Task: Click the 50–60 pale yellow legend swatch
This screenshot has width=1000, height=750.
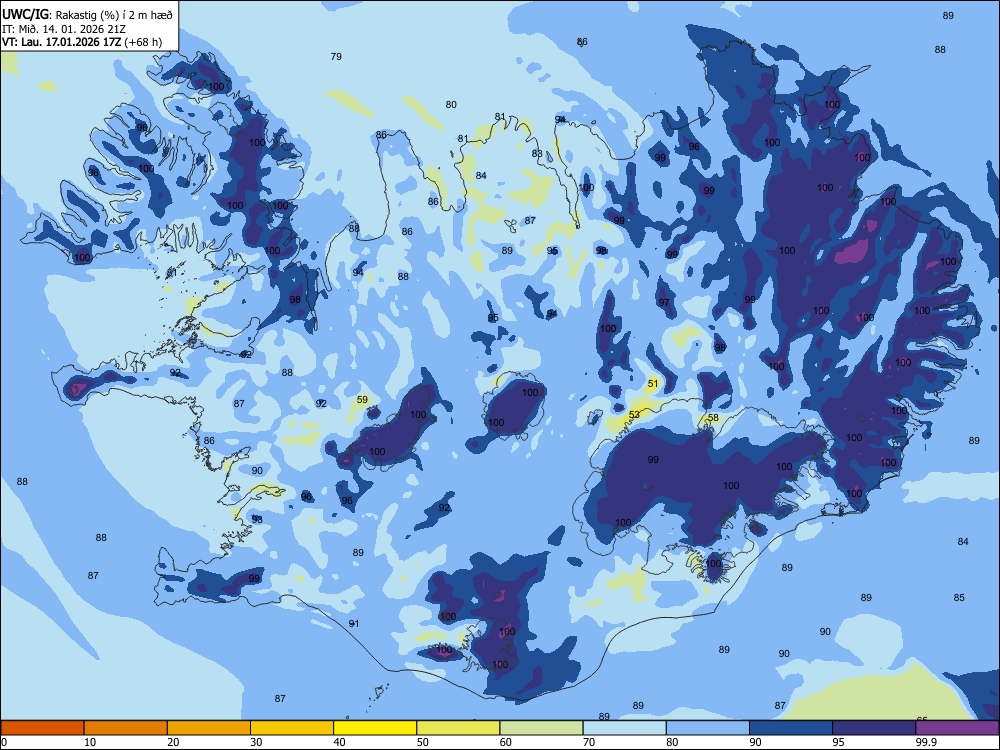Action: pyautogui.click(x=458, y=728)
